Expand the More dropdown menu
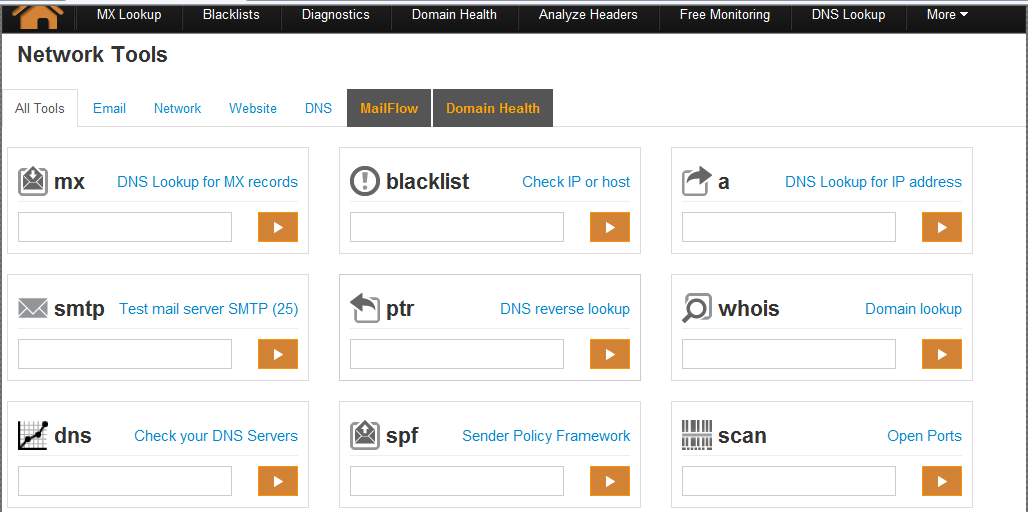 click(946, 15)
